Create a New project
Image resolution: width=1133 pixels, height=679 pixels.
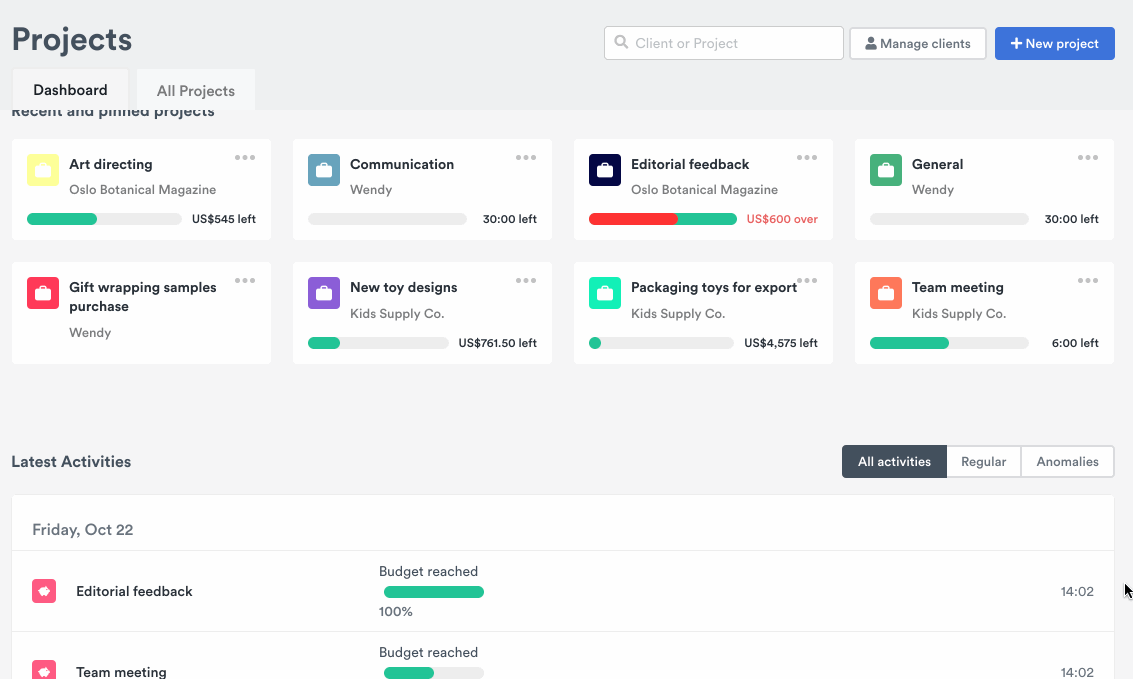pos(1054,43)
